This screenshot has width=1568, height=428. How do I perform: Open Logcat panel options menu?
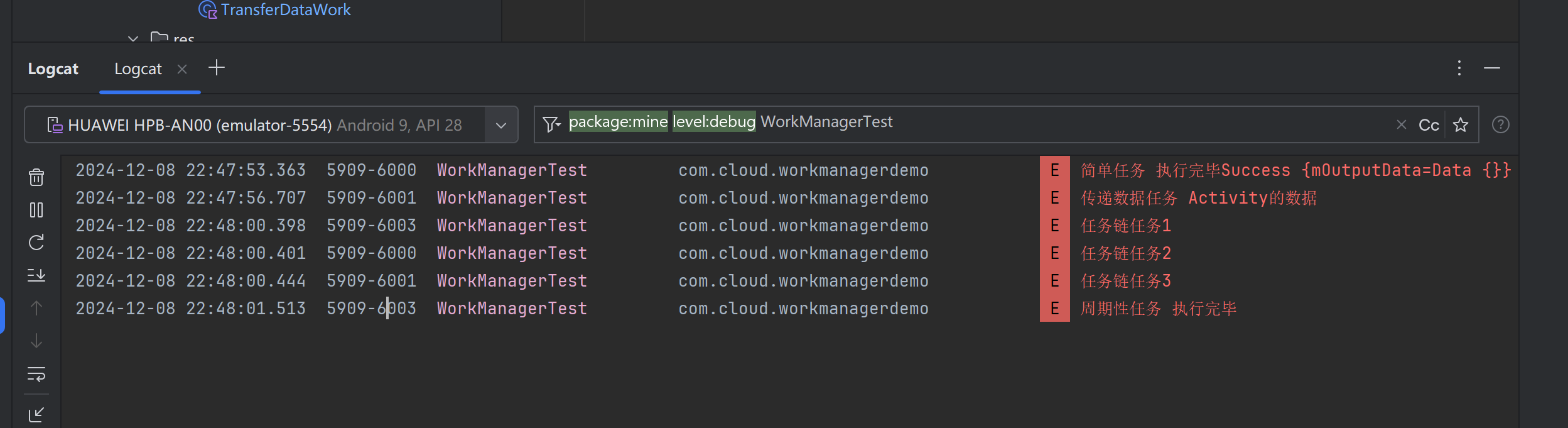click(x=1459, y=68)
